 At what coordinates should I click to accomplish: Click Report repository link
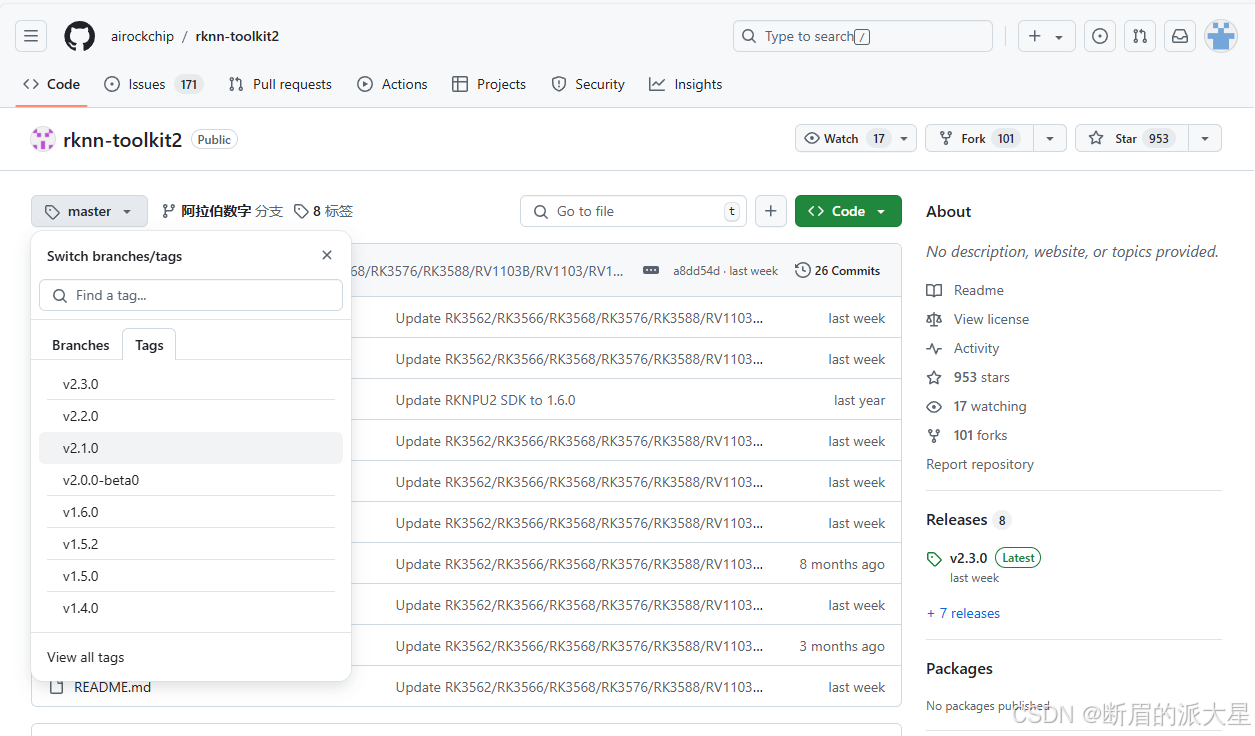click(x=980, y=464)
